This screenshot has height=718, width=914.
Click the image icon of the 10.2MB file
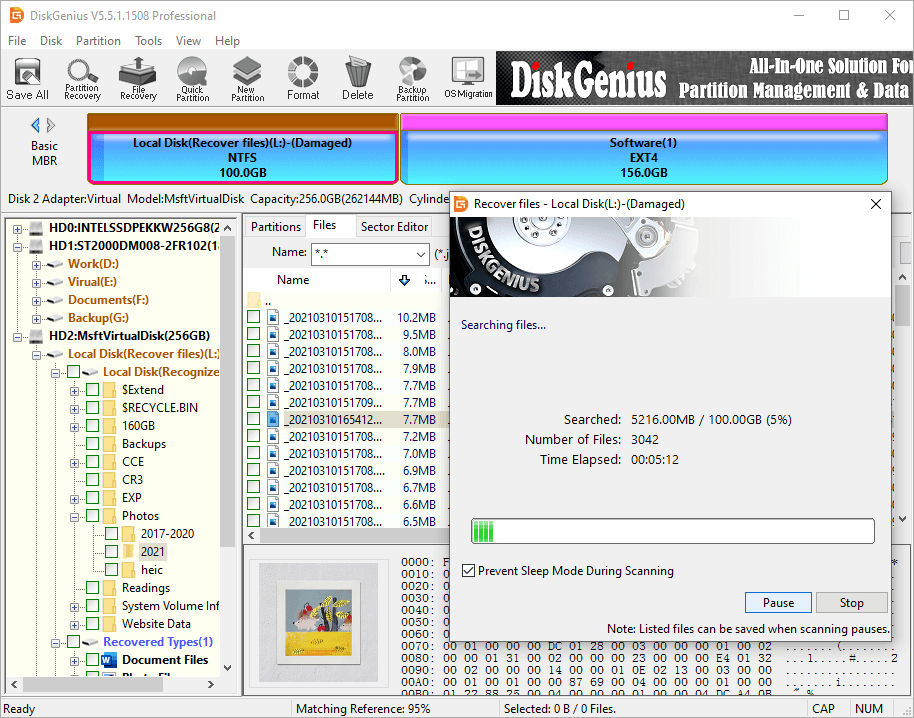point(273,318)
